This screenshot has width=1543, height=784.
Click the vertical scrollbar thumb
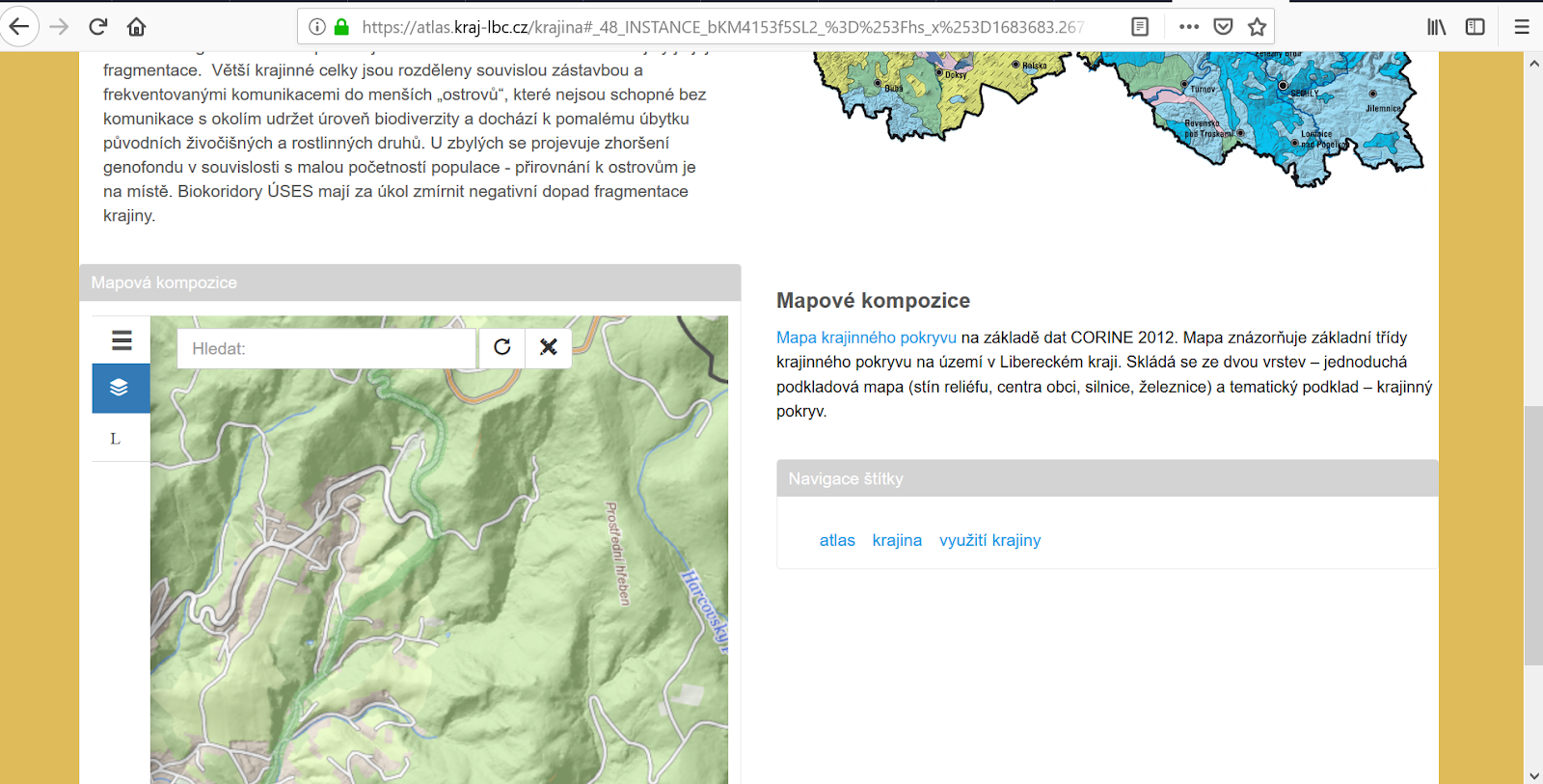pyautogui.click(x=1533, y=535)
